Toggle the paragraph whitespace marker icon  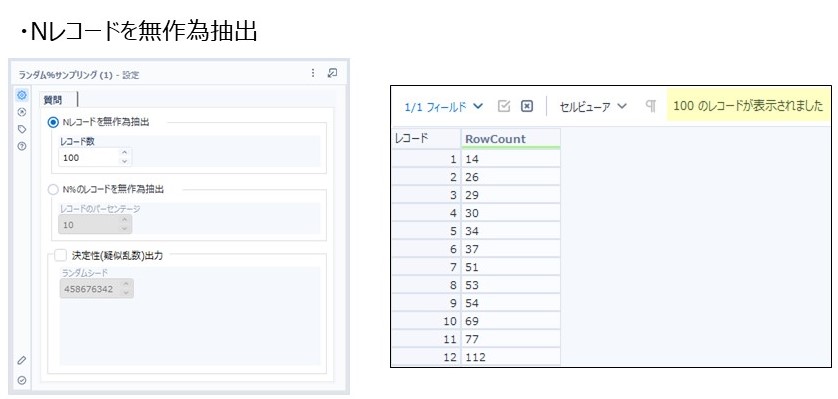[x=650, y=106]
